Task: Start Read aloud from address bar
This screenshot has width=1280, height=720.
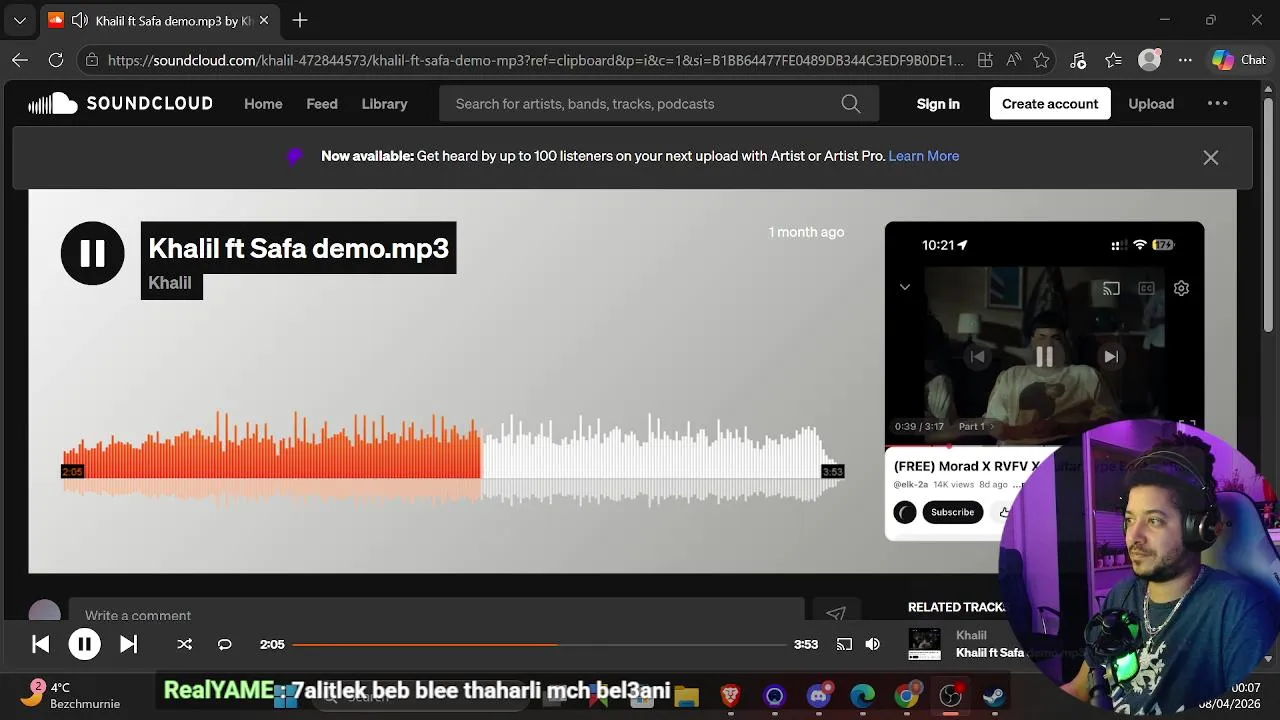Action: [x=1013, y=60]
